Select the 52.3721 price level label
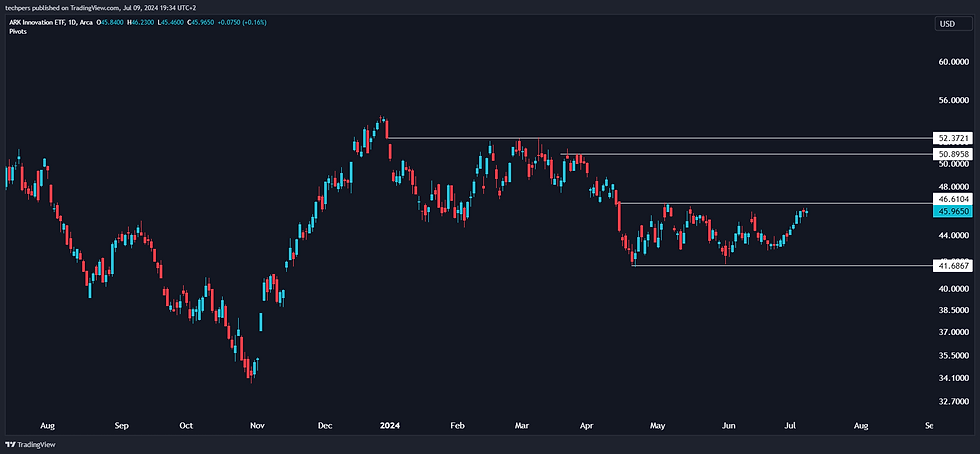This screenshot has width=980, height=454. [x=951, y=137]
